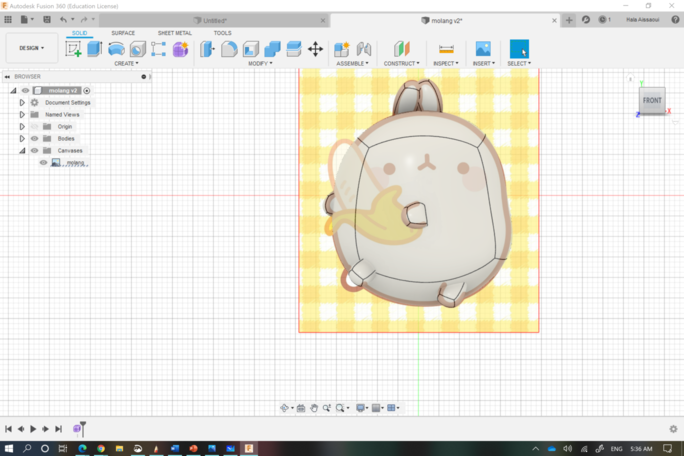Open the SHEET METAL tab
The width and height of the screenshot is (684, 456).
(174, 33)
